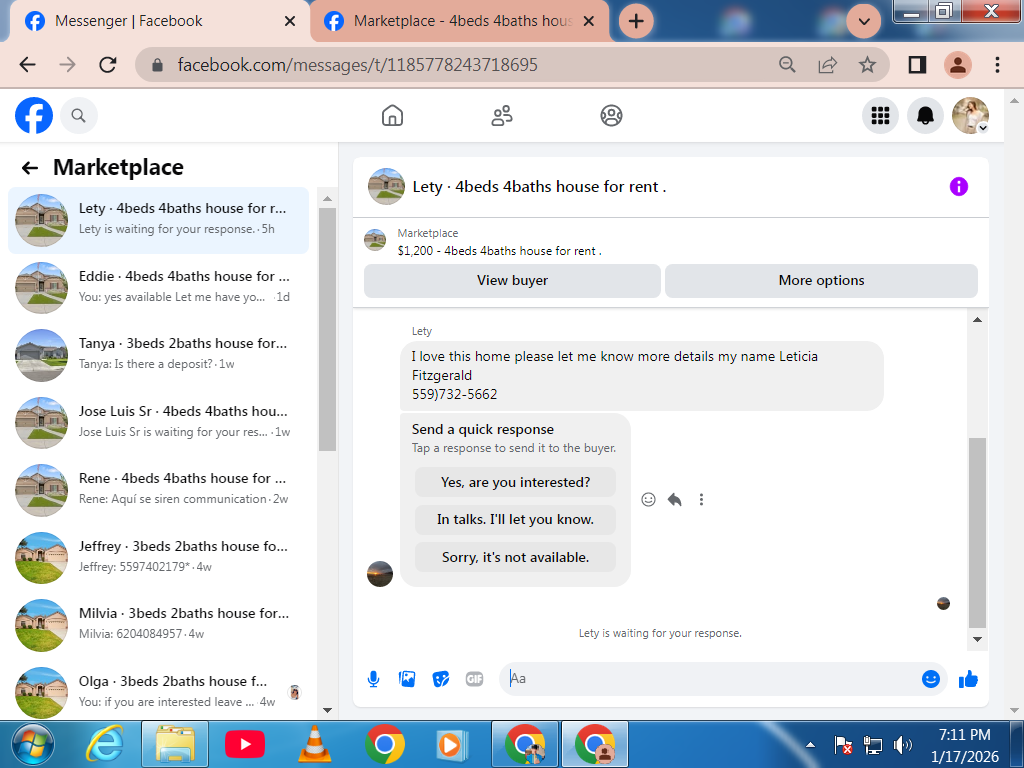
Task: Open the Olga conversation in the list
Action: click(x=159, y=692)
